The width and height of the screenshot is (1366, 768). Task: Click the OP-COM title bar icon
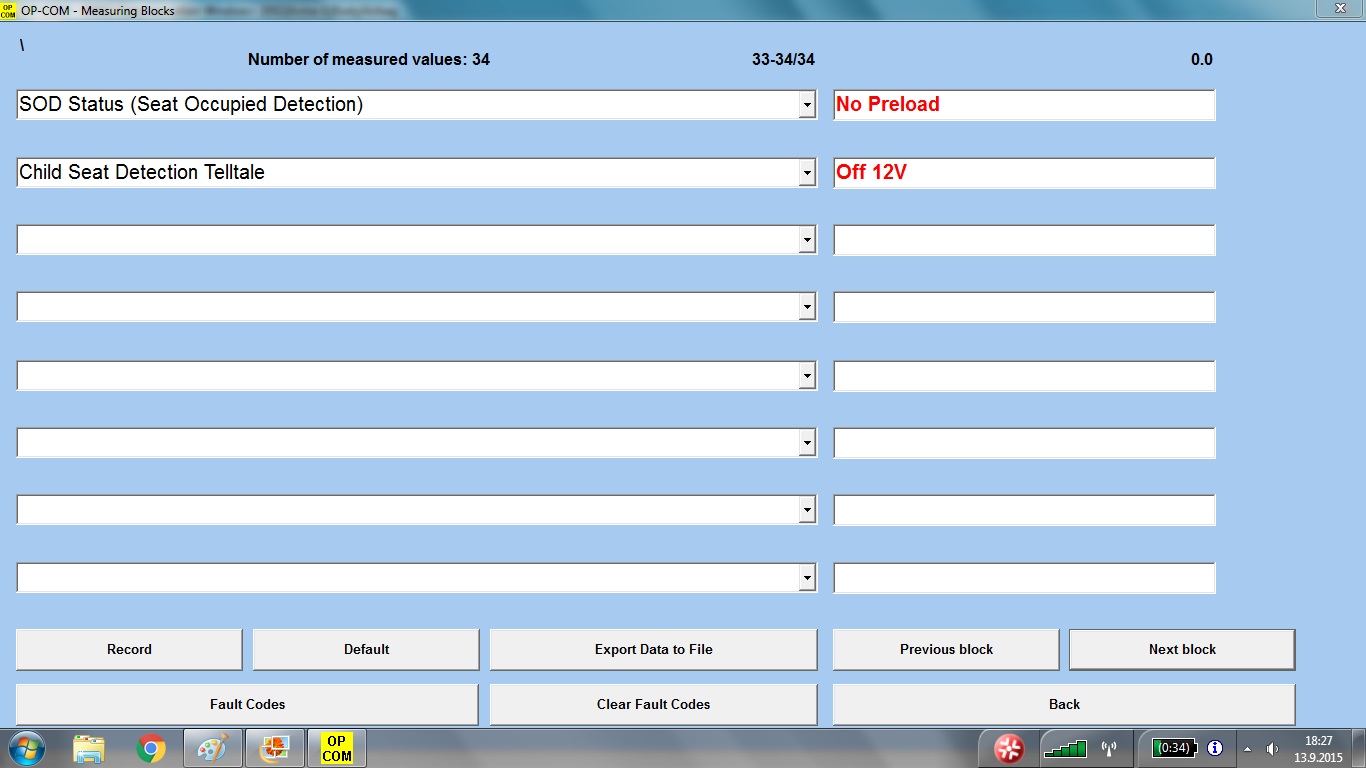(x=9, y=10)
